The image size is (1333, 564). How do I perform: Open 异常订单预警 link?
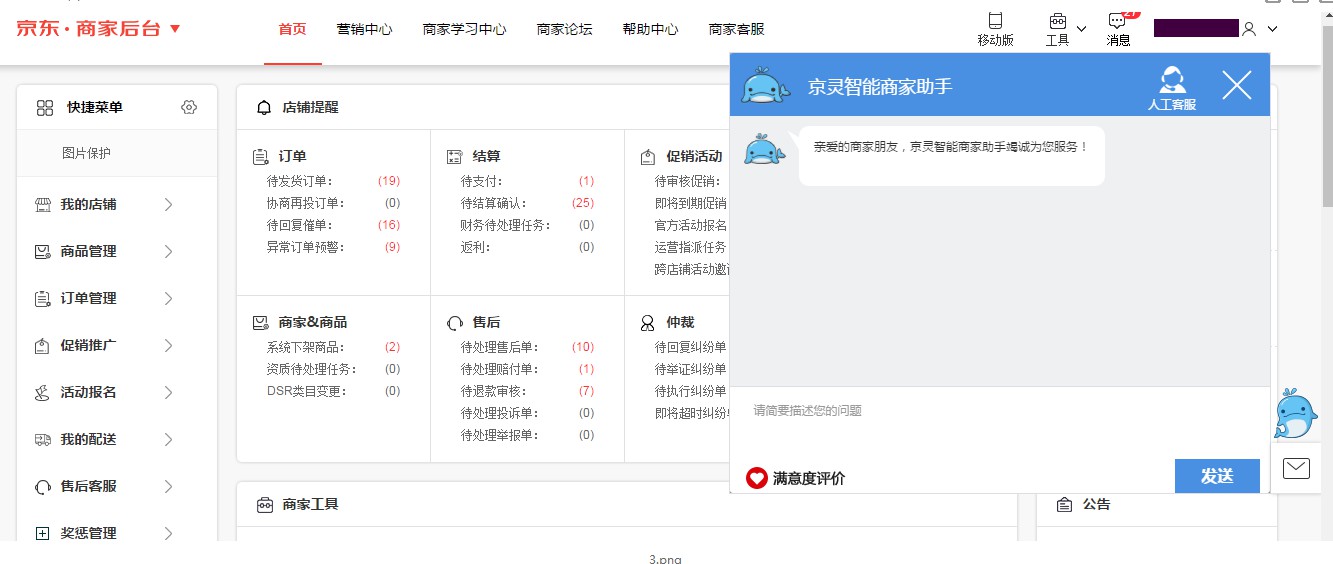pos(306,247)
